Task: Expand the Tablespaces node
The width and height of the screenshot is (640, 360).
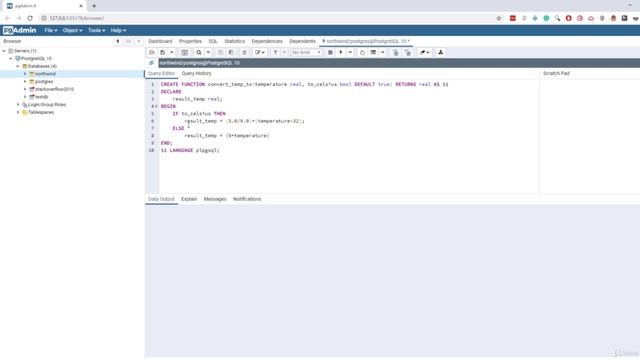Action: point(18,112)
